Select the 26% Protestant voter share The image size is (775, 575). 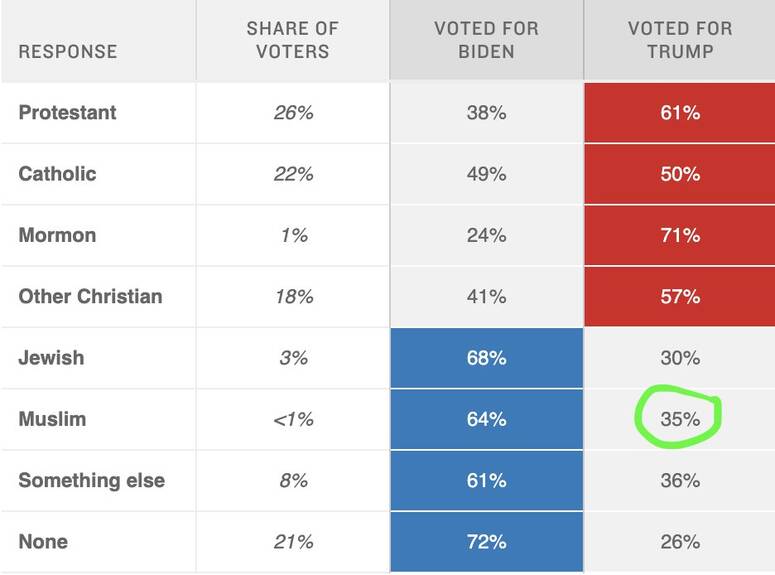[x=294, y=113]
